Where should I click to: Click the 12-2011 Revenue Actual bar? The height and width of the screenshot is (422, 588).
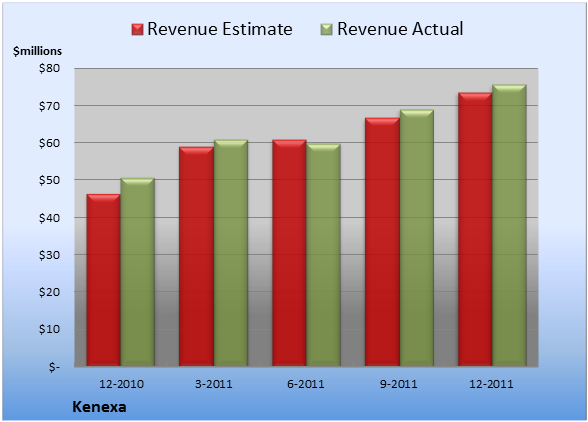click(x=509, y=225)
